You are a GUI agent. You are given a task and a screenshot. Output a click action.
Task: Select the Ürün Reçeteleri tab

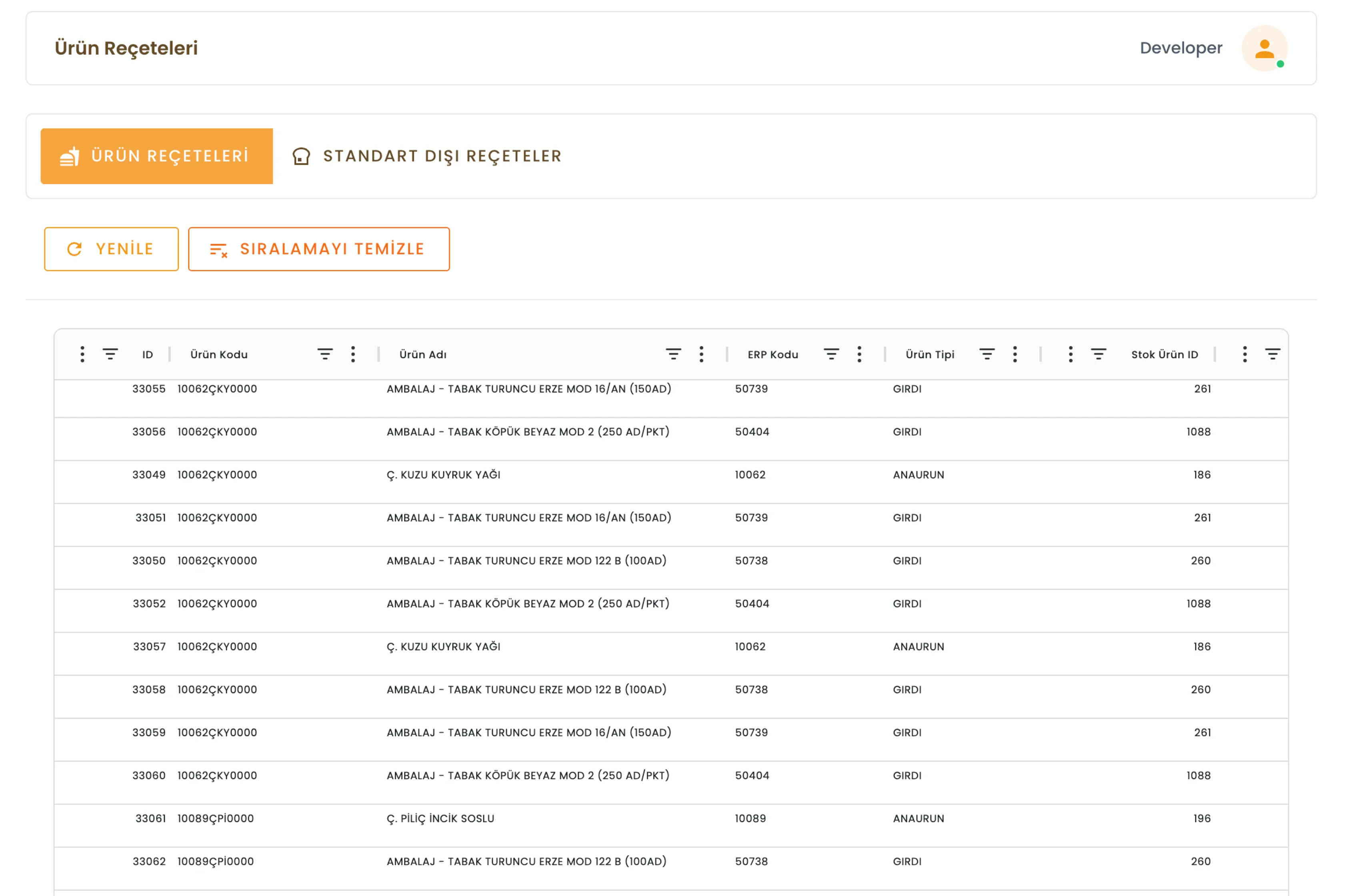[x=156, y=156]
